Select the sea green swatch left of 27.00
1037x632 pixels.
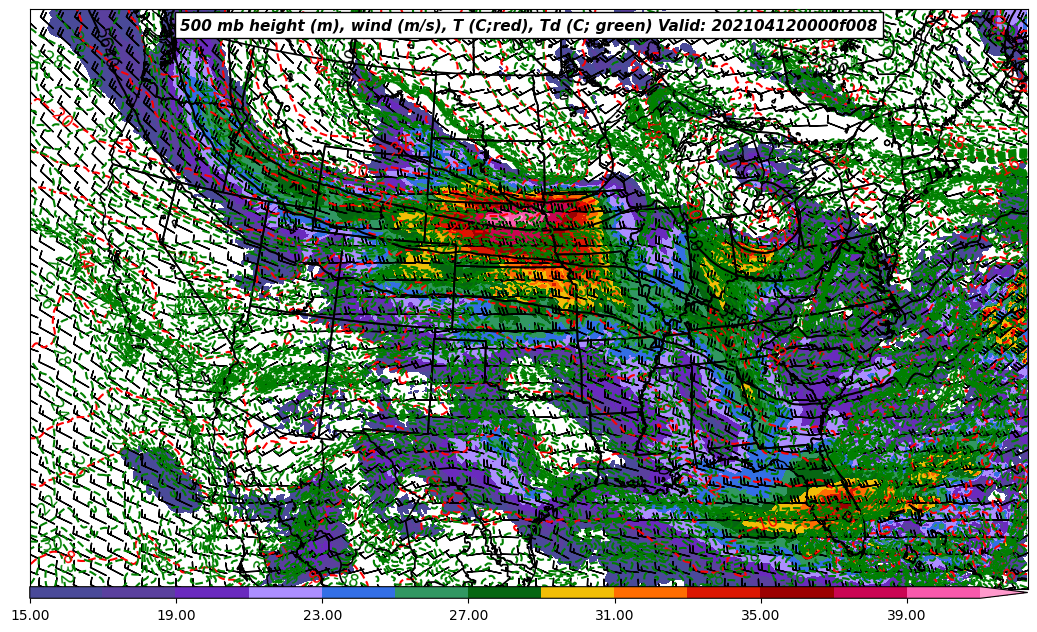pos(431,593)
